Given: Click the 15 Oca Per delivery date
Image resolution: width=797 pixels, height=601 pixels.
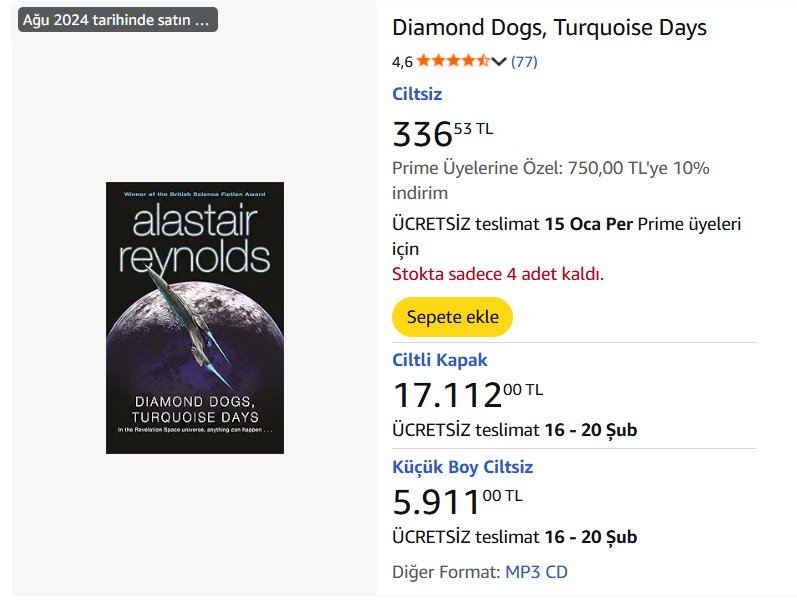Looking at the screenshot, I should point(588,224).
